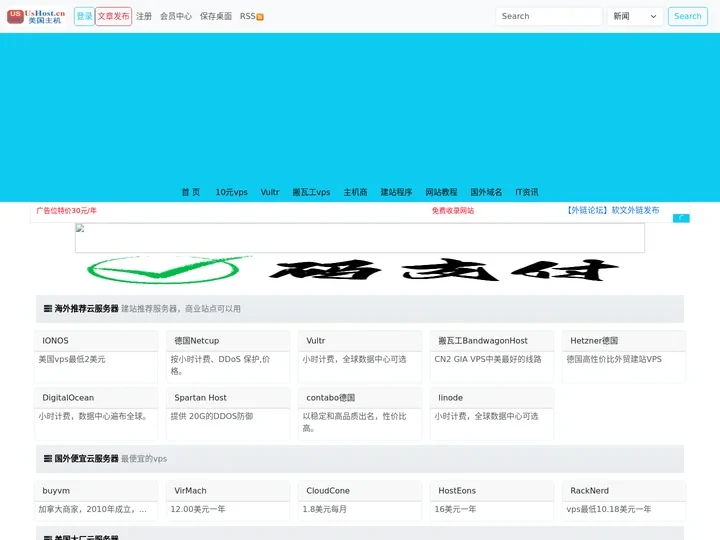Select 建站程序 navigation item

(x=396, y=192)
